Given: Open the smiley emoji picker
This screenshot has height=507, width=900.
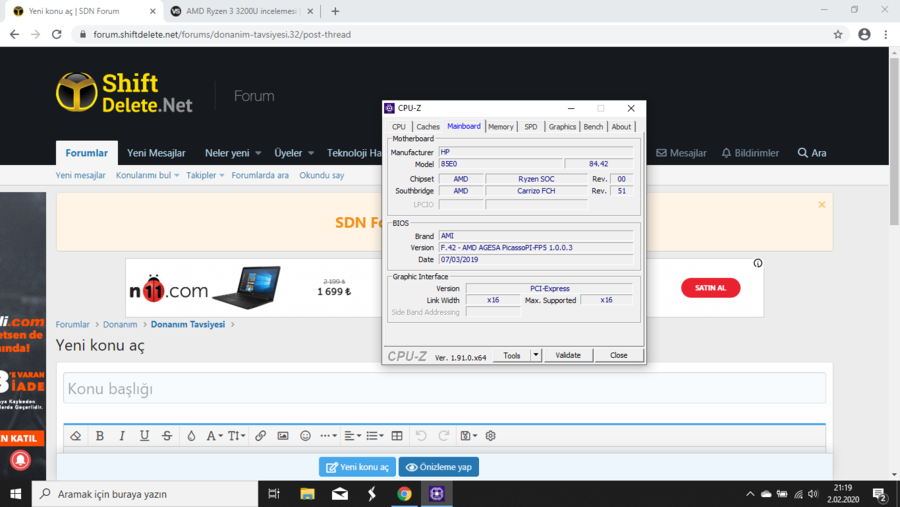Looking at the screenshot, I should point(305,436).
